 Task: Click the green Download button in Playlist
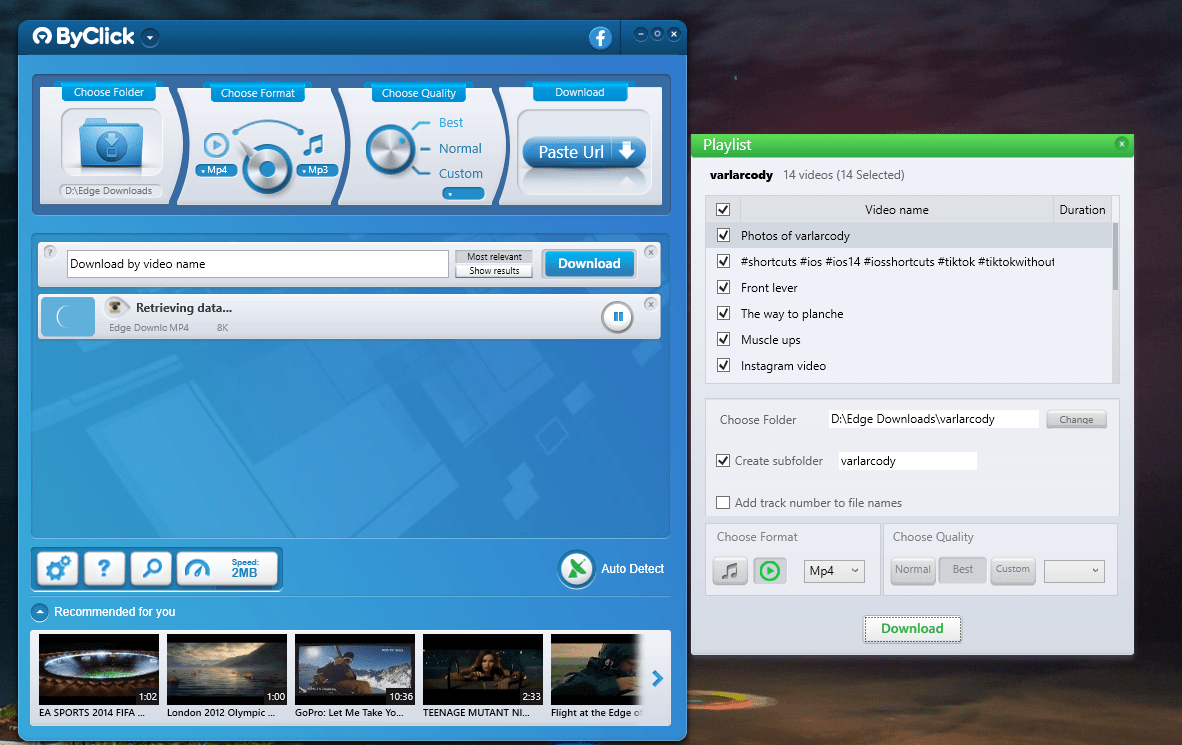(x=912, y=629)
